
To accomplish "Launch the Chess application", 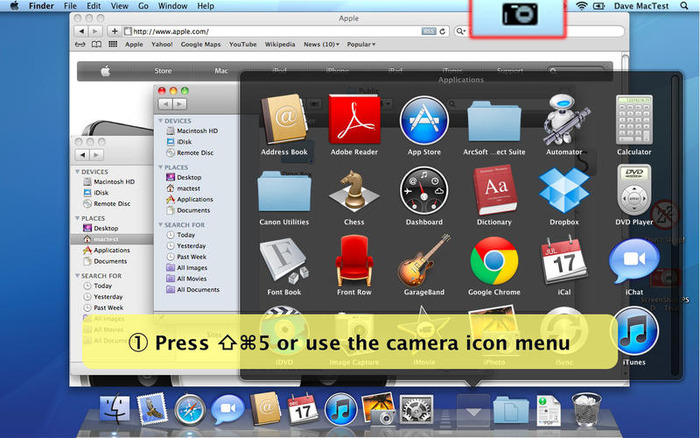I will (x=354, y=191).
